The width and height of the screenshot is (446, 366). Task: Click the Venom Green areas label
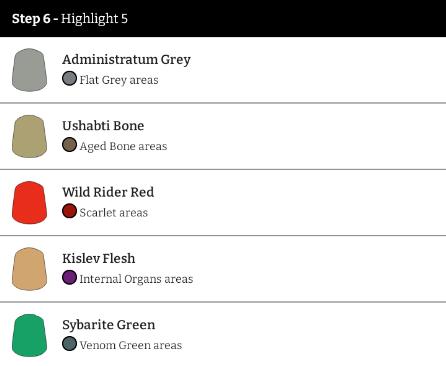point(131,345)
